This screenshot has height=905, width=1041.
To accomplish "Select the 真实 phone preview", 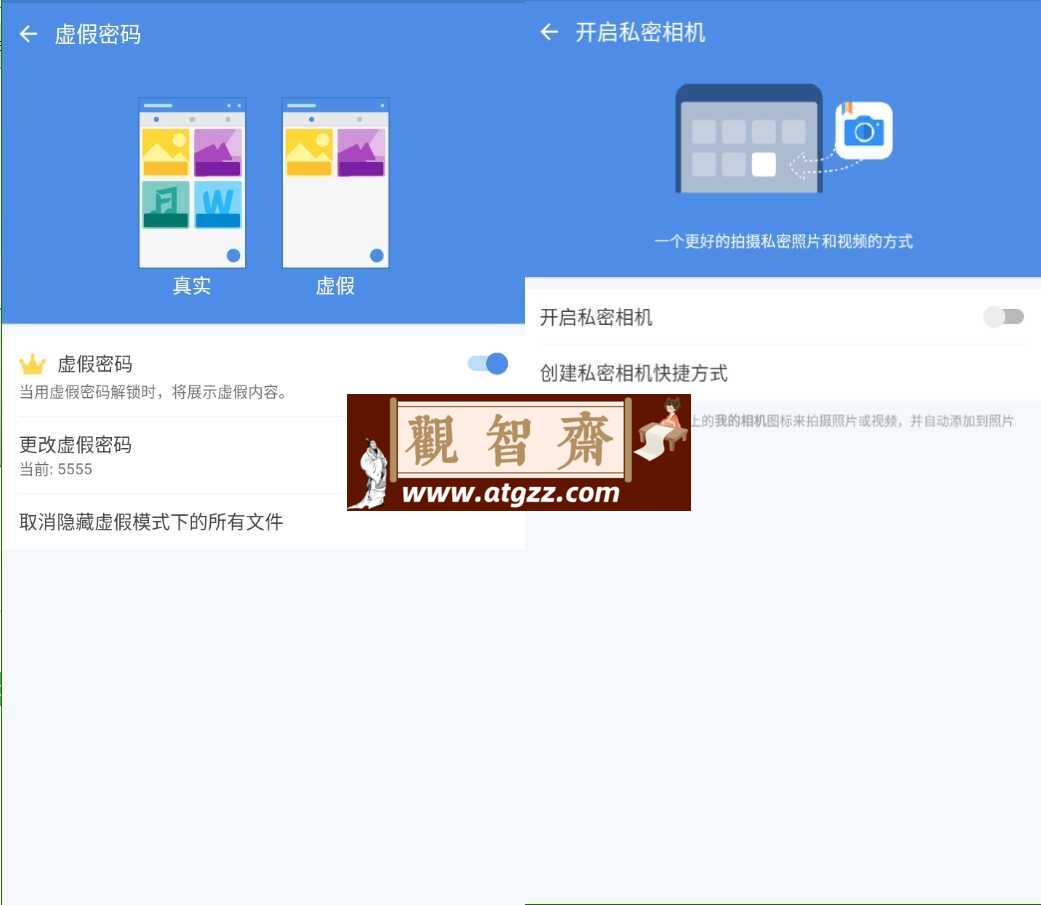I will coord(192,183).
